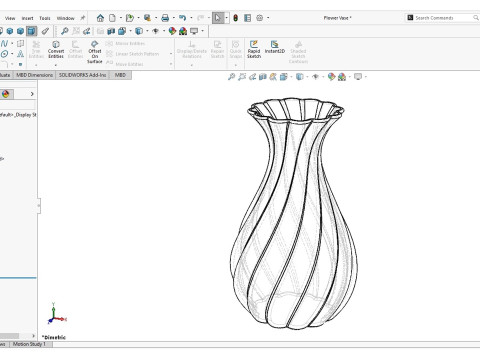Click the Quick Snaps button
The image size is (480, 360).
point(236,49)
